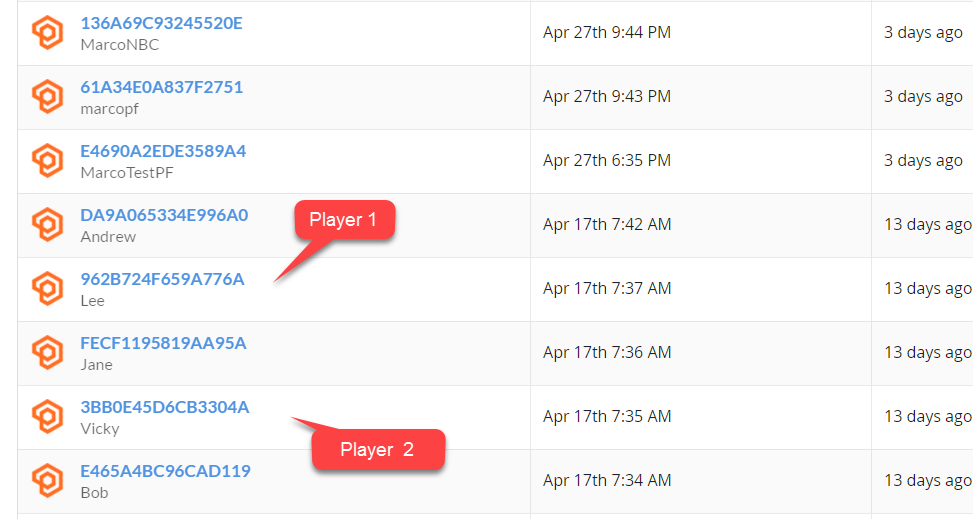Viewport: 973px width, 519px height.
Task: Open player link E4690A2EDE3589A4
Action: pyautogui.click(x=163, y=151)
